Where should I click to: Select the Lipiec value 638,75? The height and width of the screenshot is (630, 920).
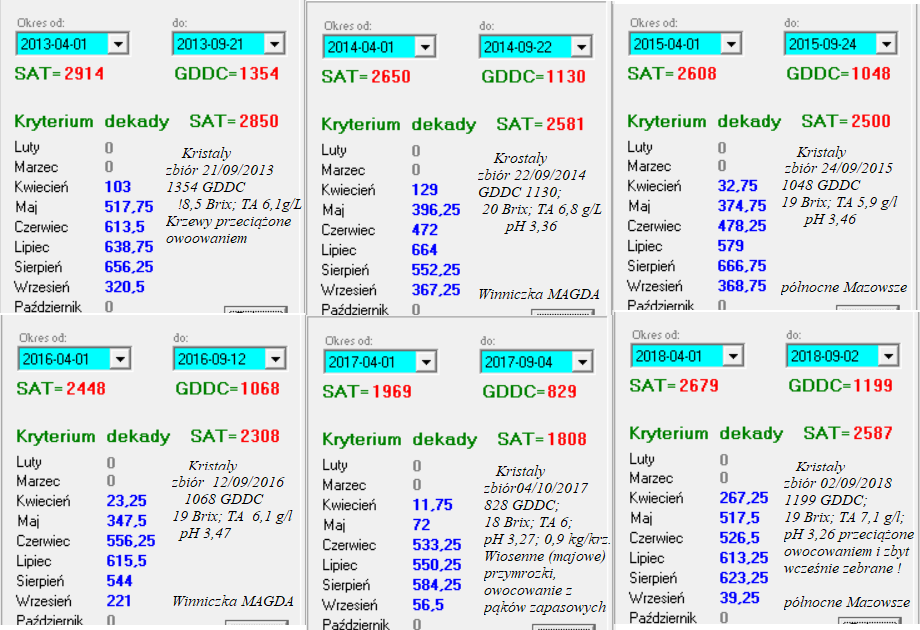pyautogui.click(x=129, y=246)
